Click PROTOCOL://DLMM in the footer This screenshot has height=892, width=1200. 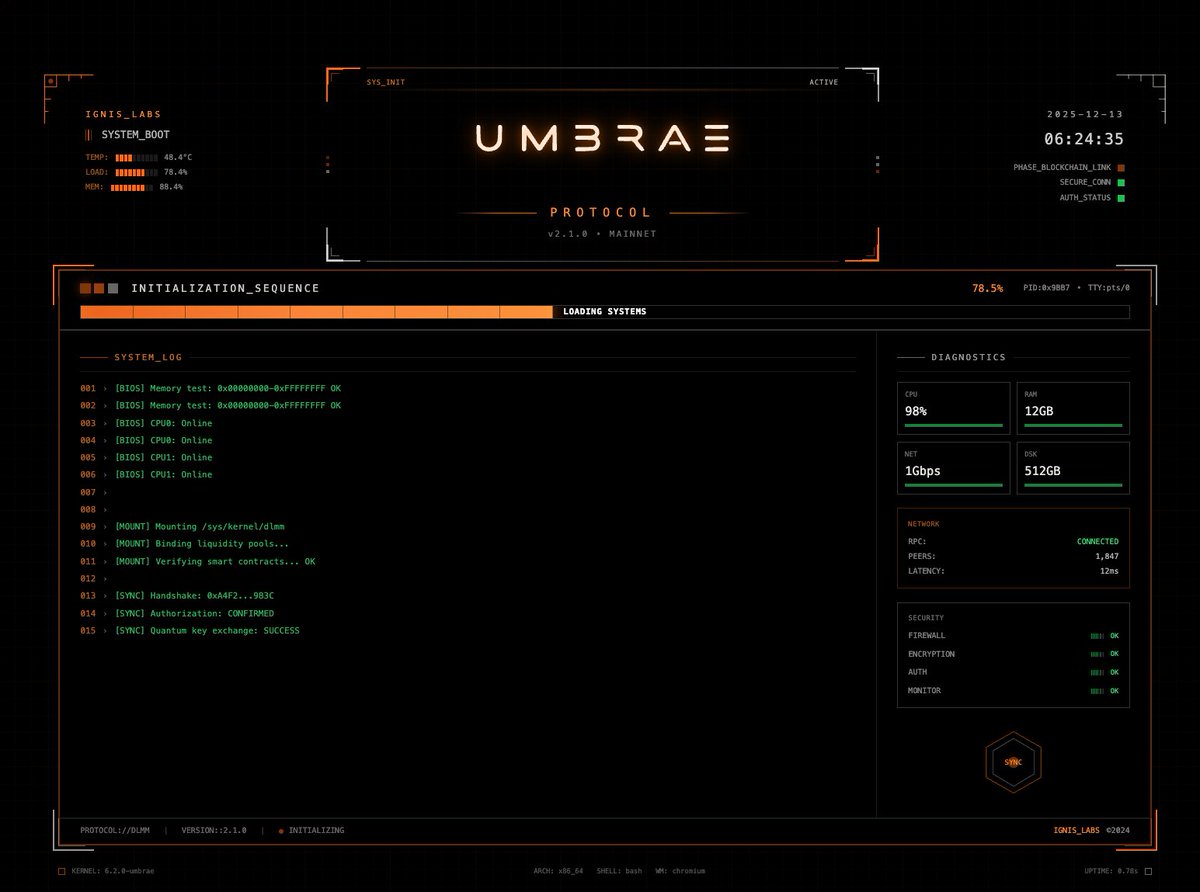[x=115, y=831]
